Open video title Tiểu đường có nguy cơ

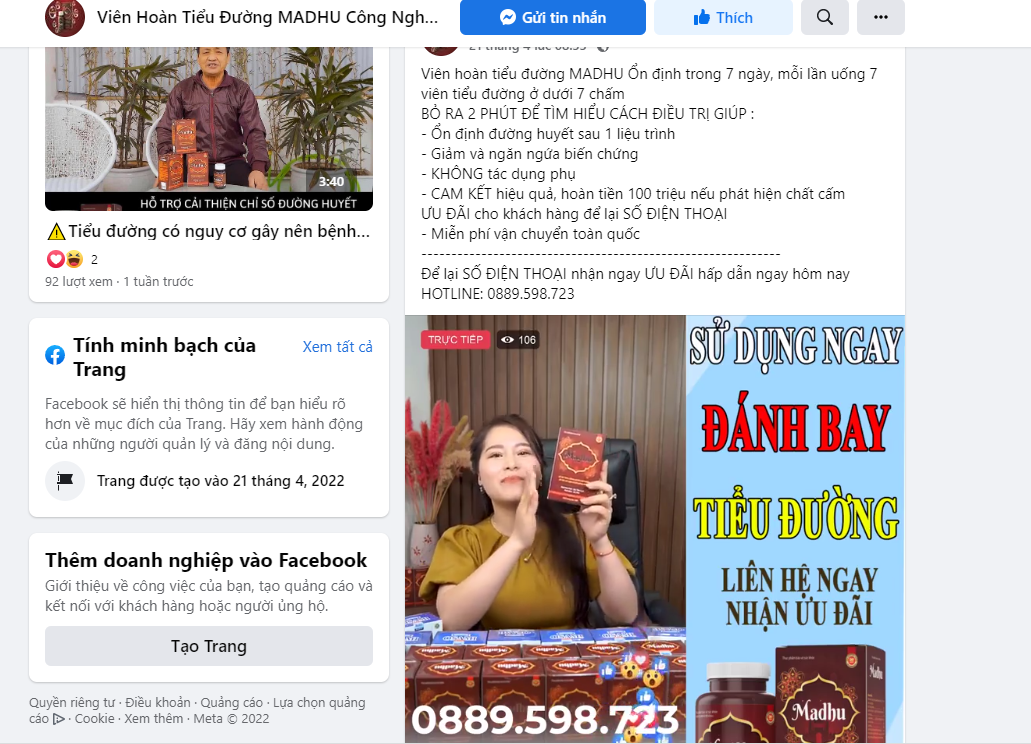coord(208,231)
